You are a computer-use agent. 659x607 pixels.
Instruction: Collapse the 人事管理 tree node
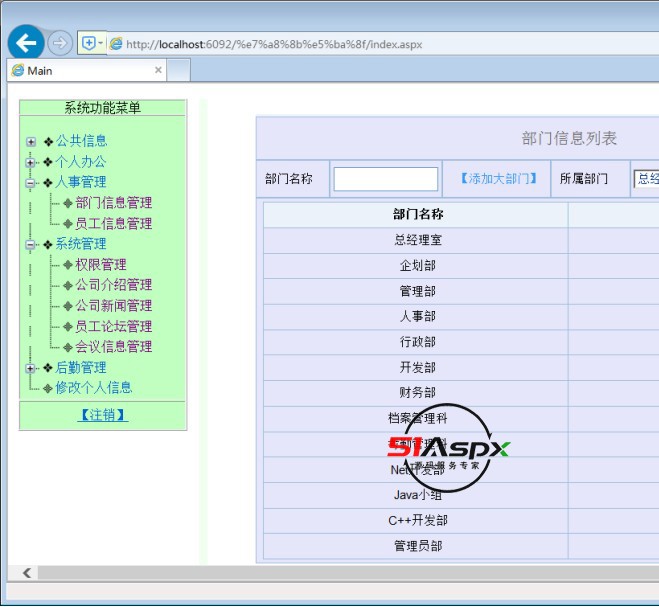pos(31,183)
